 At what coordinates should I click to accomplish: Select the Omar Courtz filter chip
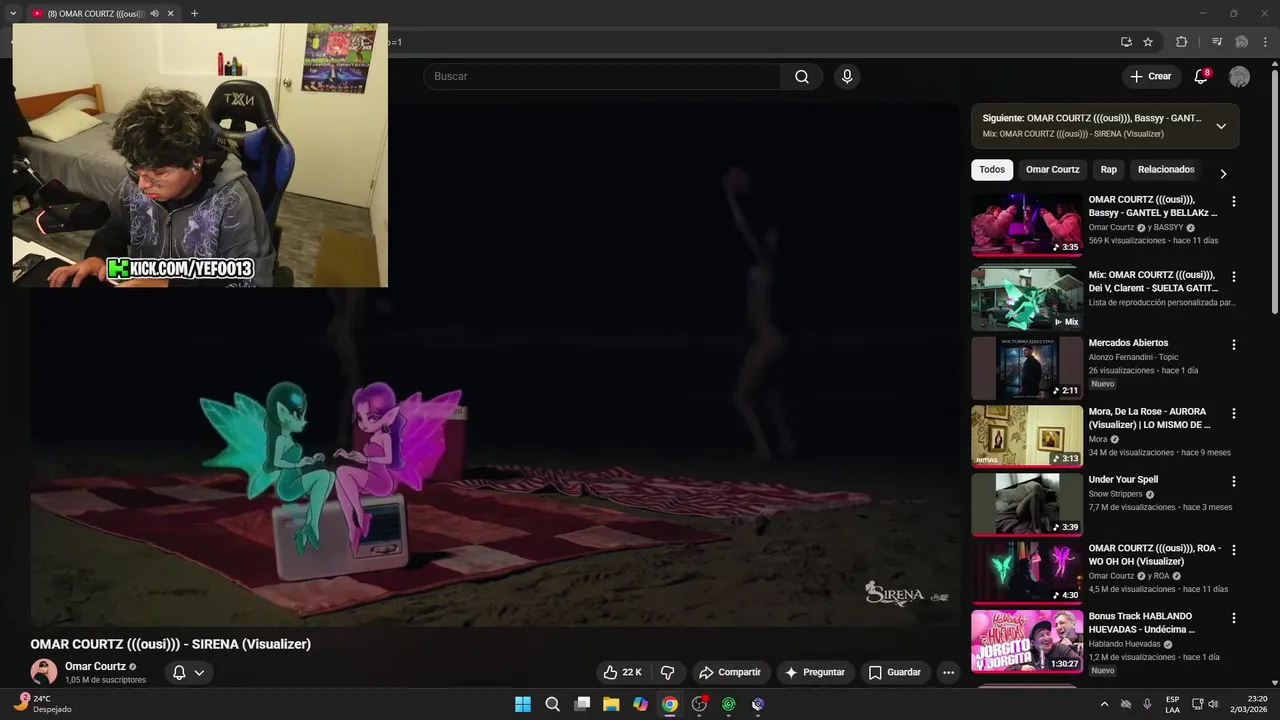[1053, 170]
